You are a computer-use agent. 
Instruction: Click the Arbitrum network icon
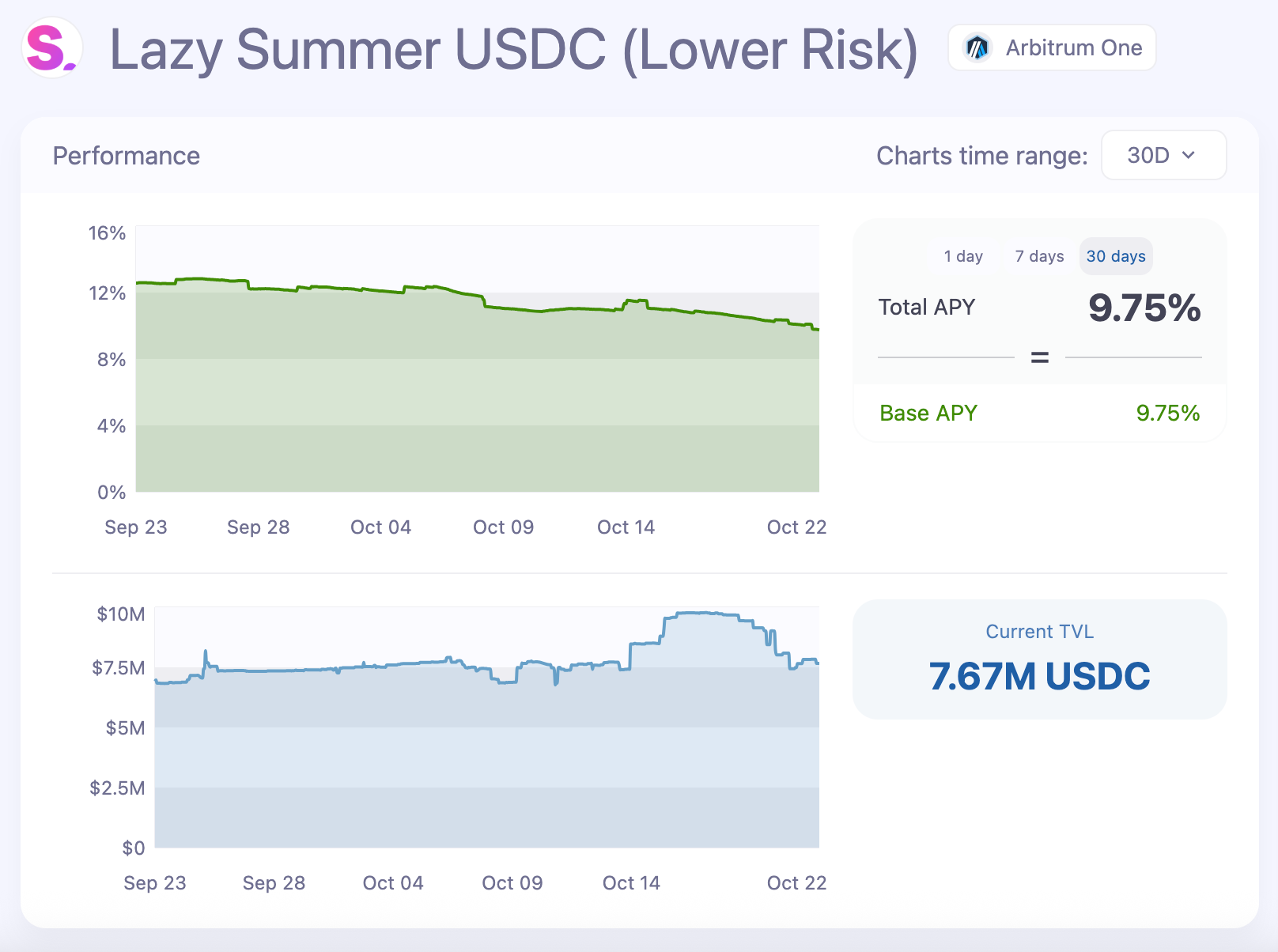click(977, 48)
